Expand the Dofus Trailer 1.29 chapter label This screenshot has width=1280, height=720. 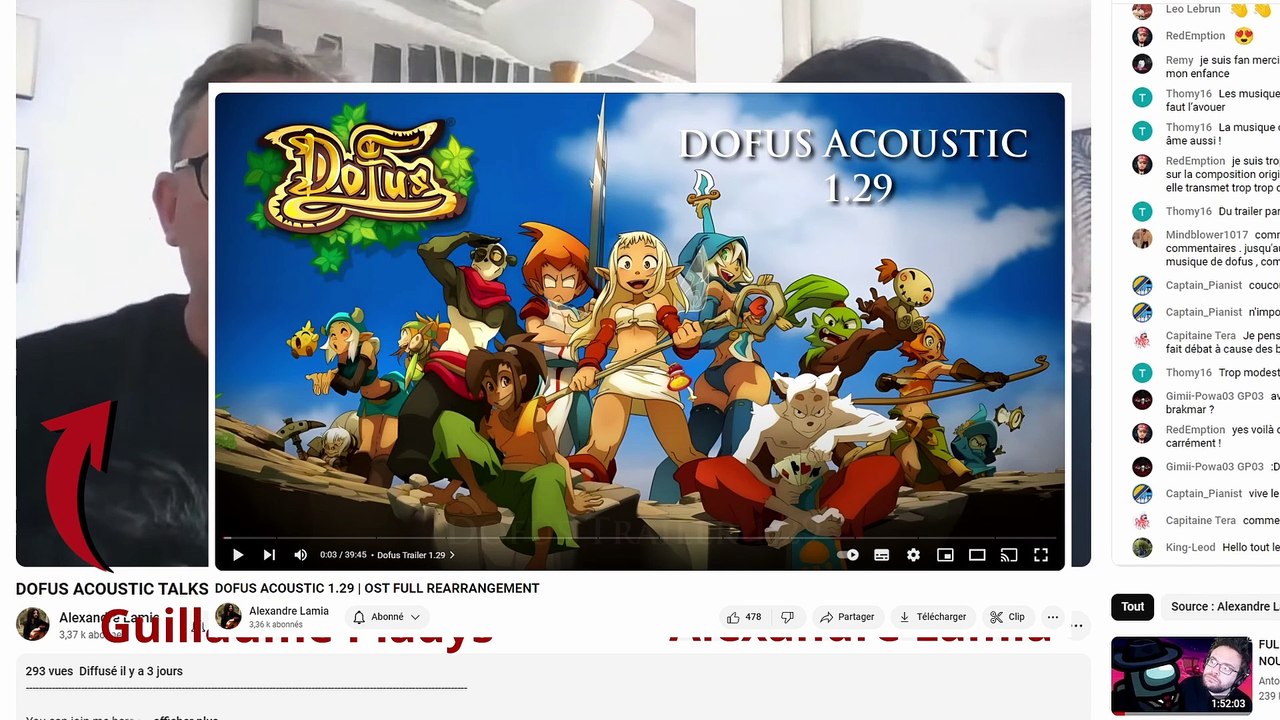(x=416, y=555)
